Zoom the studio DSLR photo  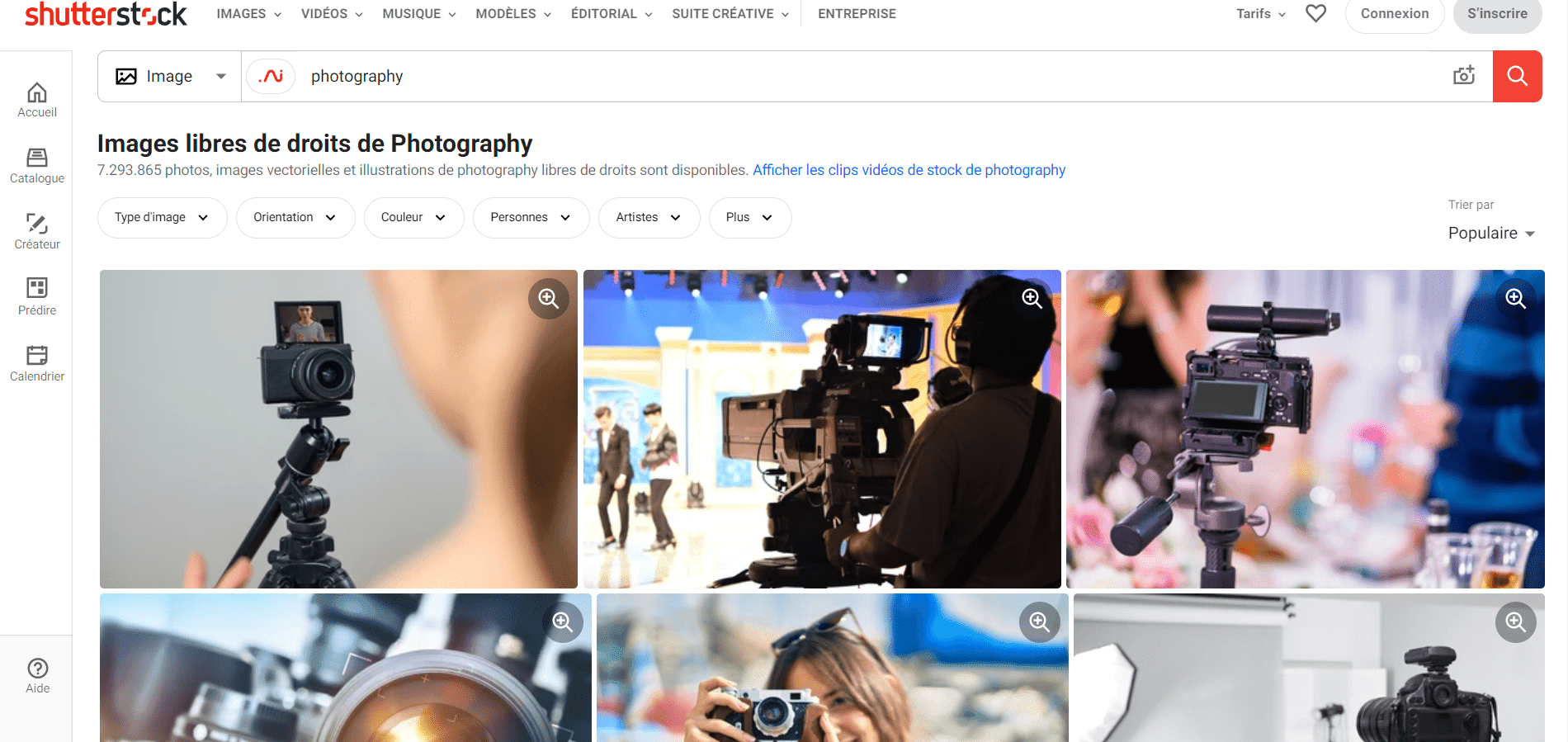pyautogui.click(x=1516, y=622)
